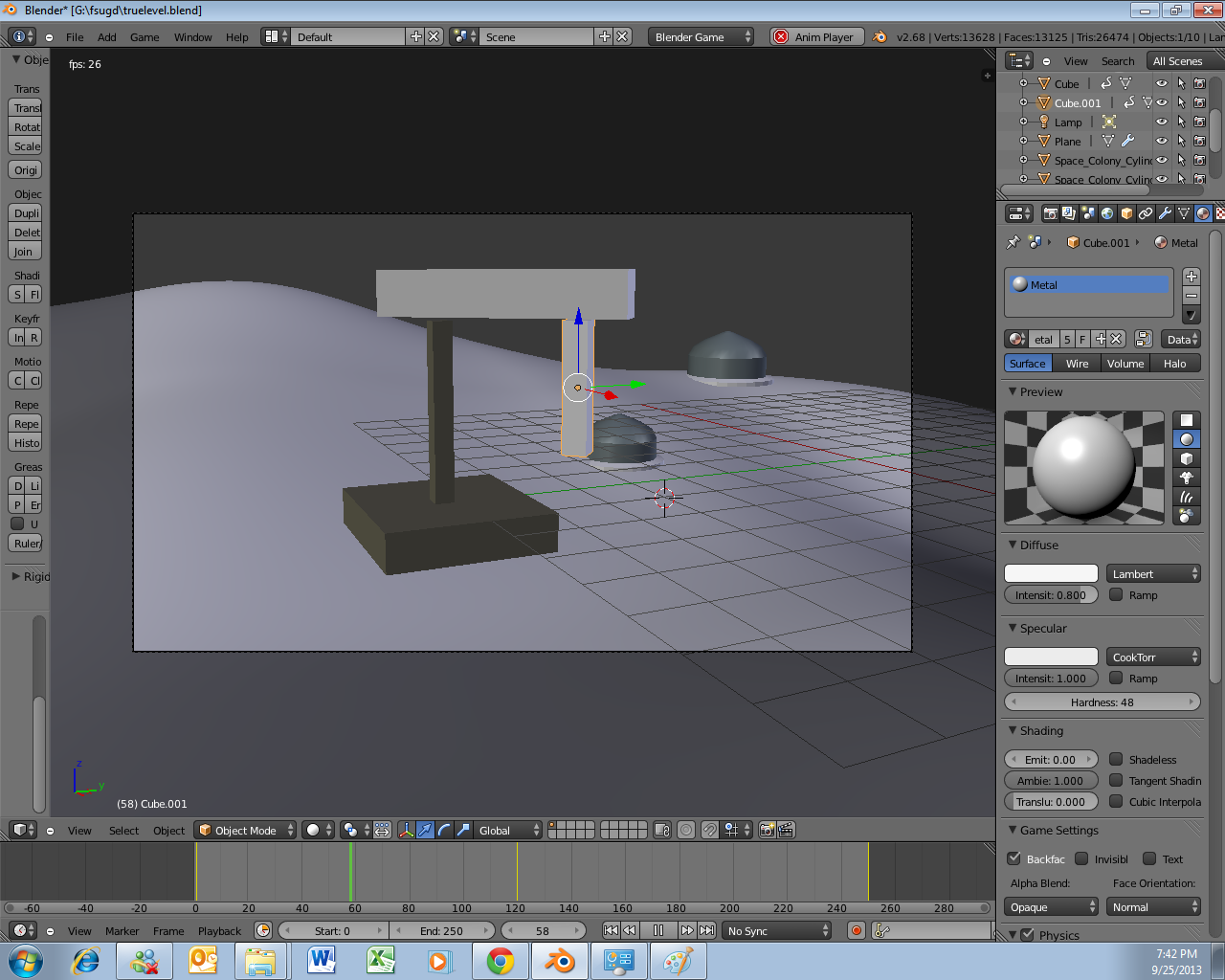Open the Scene properties tab
The image size is (1225, 980).
pyautogui.click(x=1088, y=213)
